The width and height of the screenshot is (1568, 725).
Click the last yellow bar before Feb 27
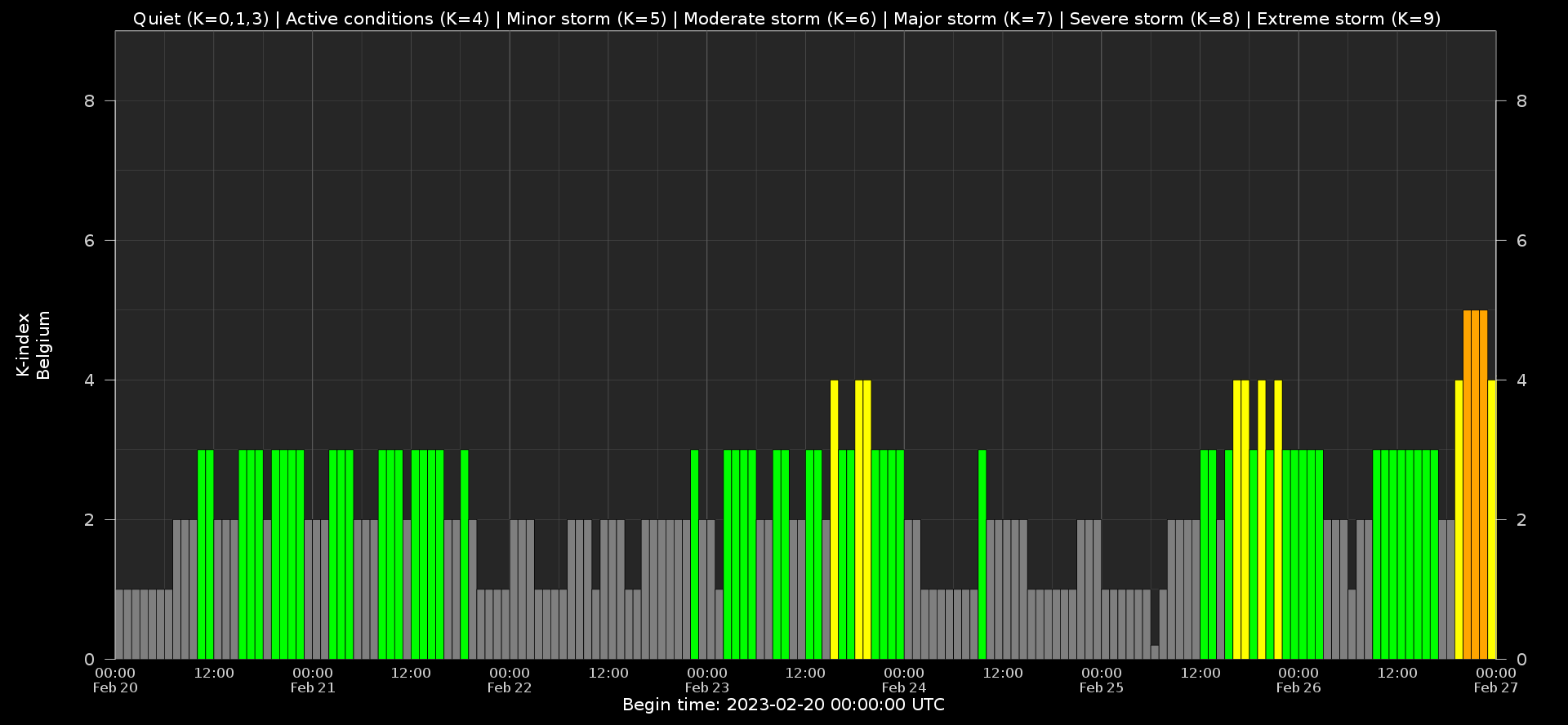tap(1492, 519)
